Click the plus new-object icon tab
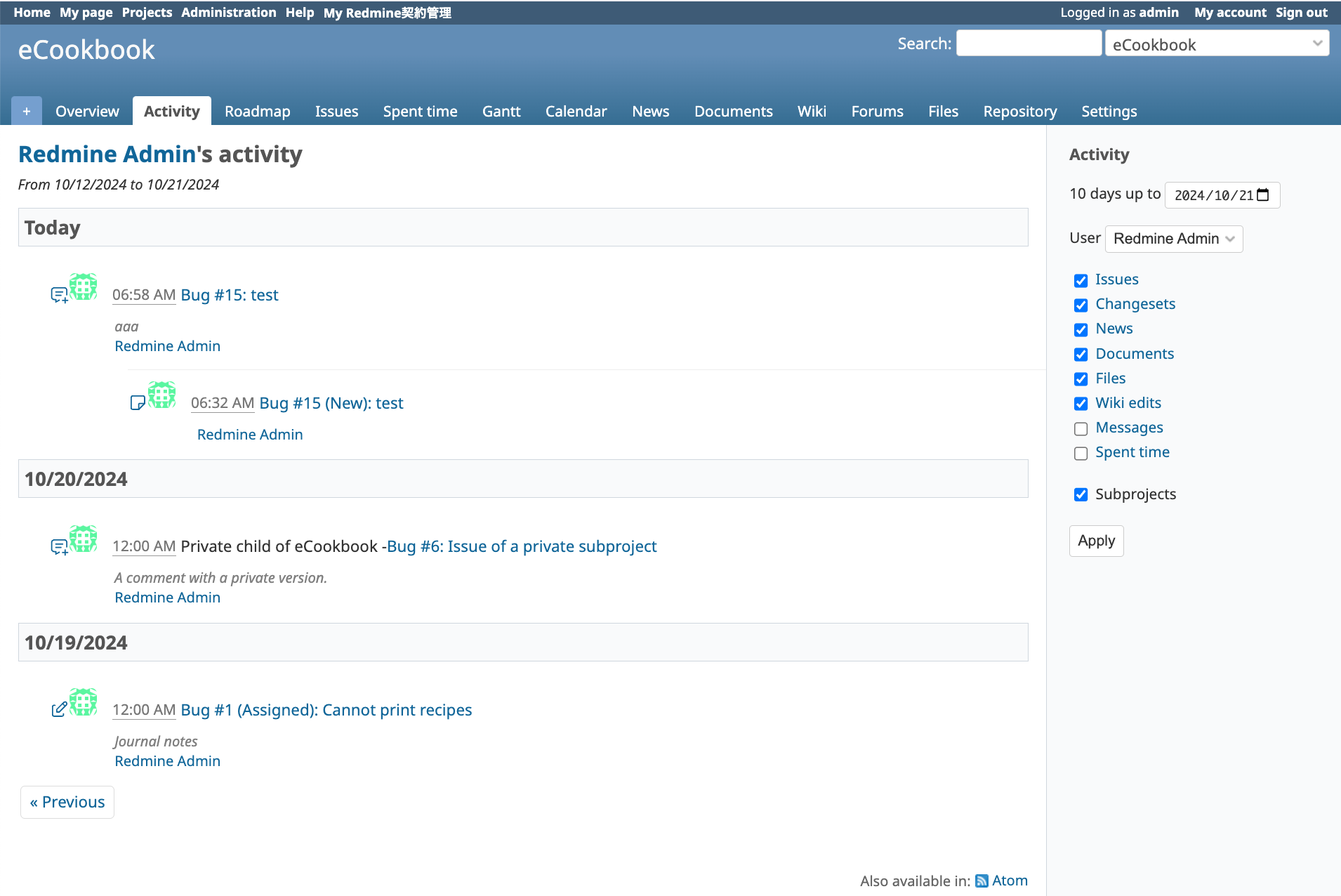 point(27,111)
